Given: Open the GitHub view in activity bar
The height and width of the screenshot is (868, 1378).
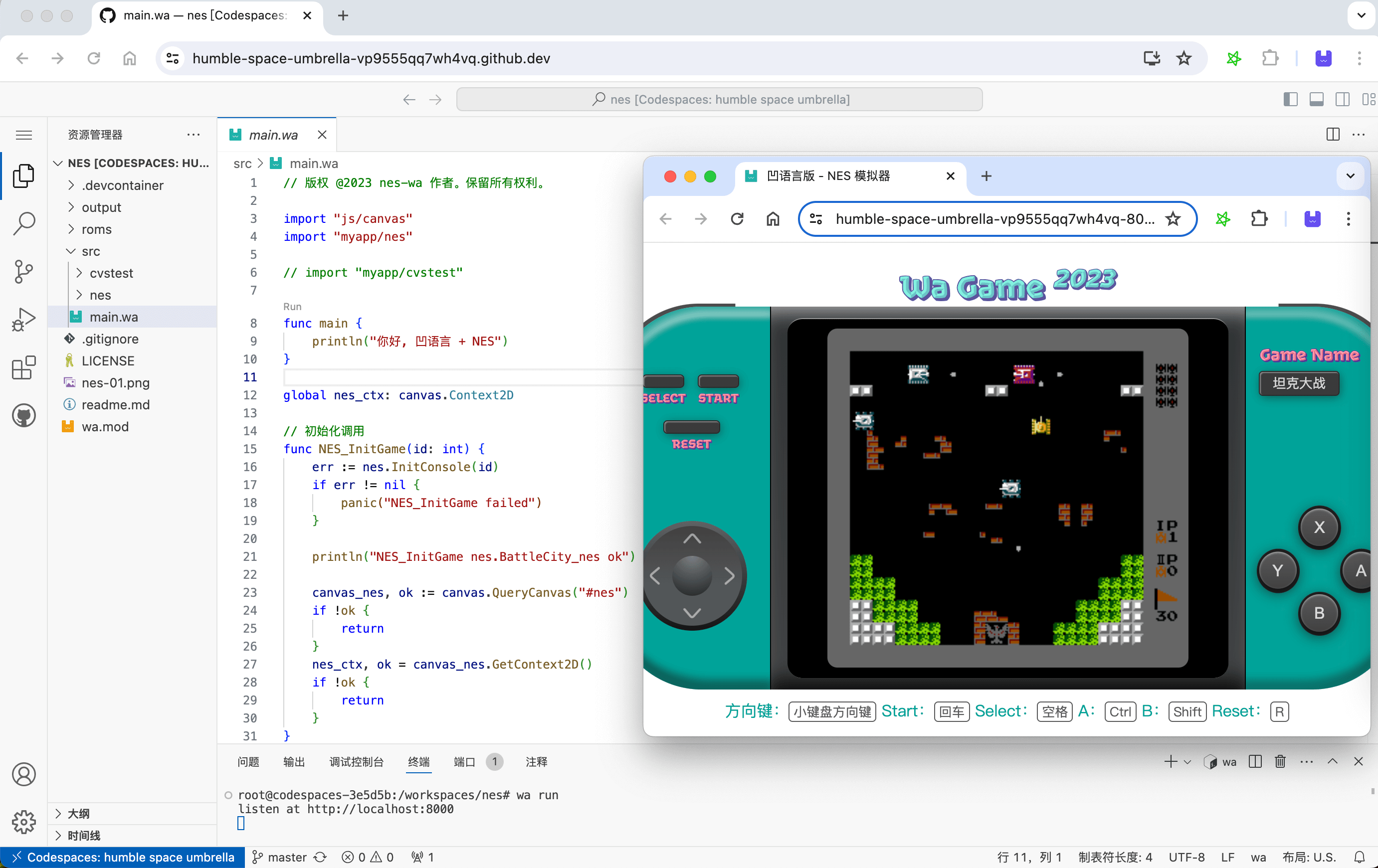Looking at the screenshot, I should (23, 415).
